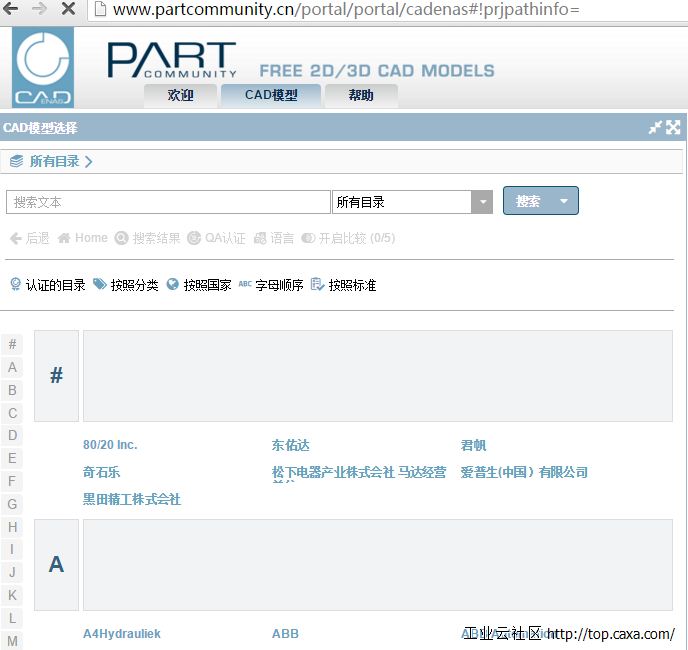The height and width of the screenshot is (650, 688).
Task: Click the browser address bar URL
Action: [x=346, y=9]
